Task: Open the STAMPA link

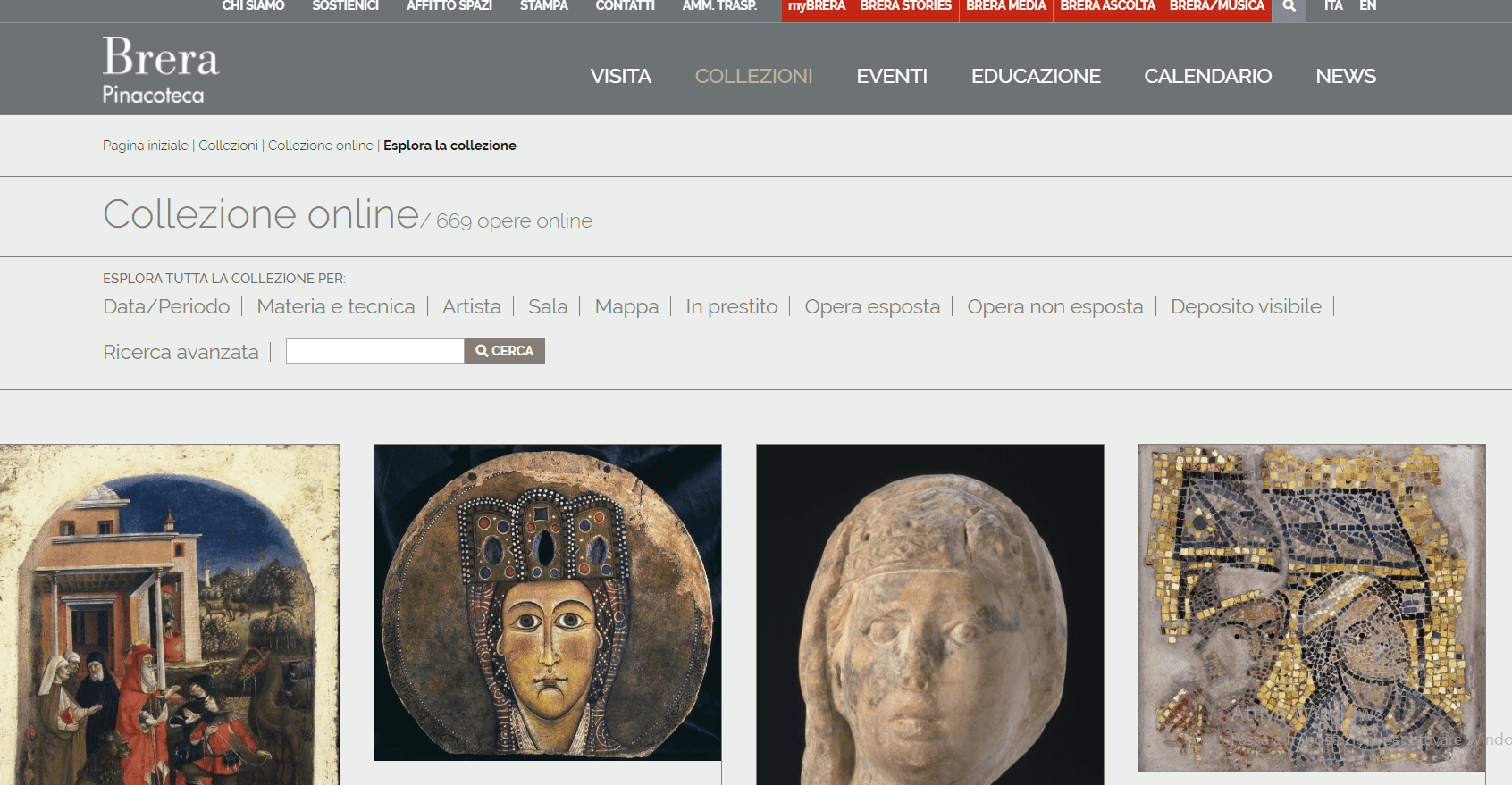Action: pos(544,6)
